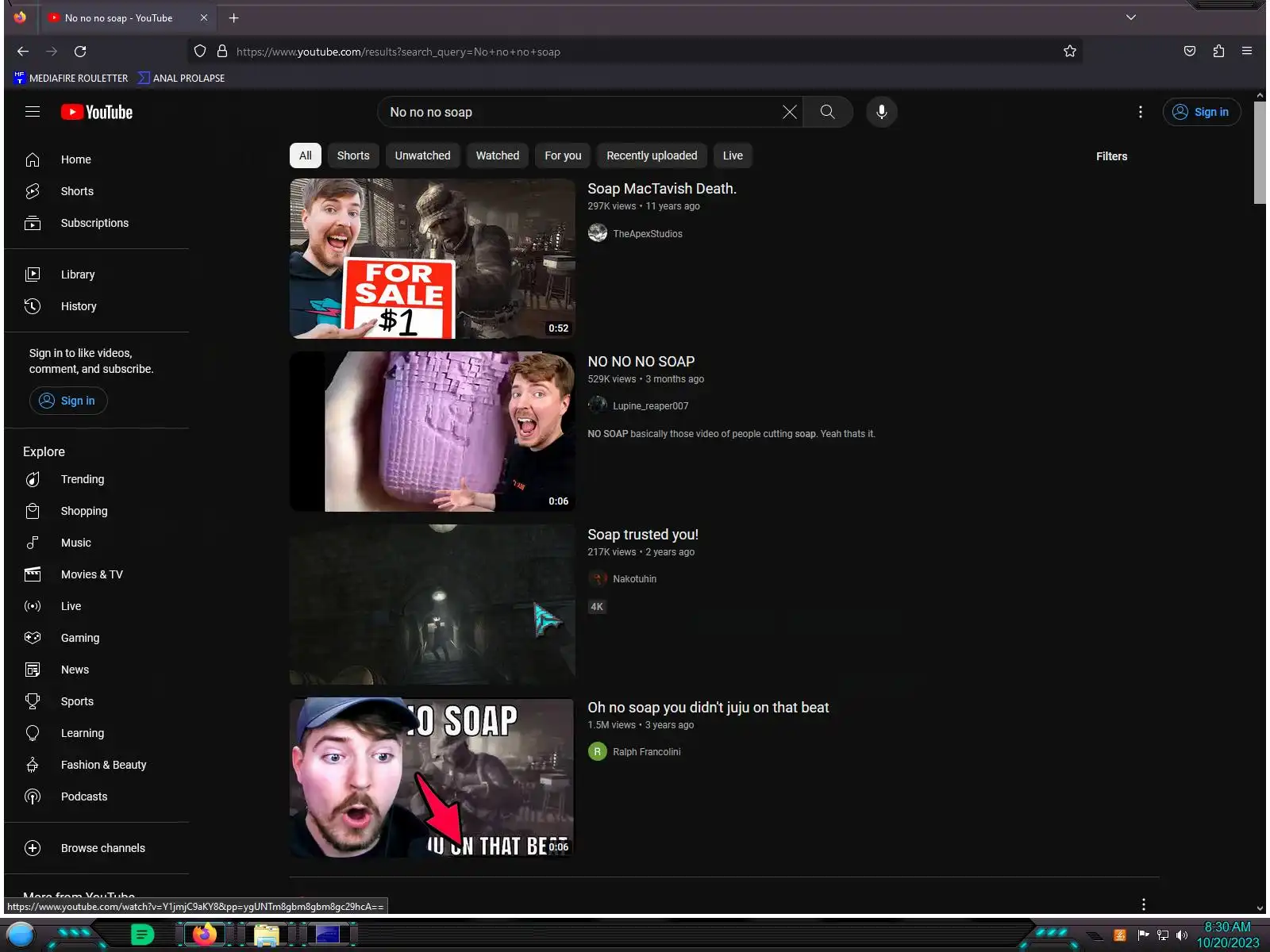Open the search Filters panel
1270x952 pixels.
pos(1111,156)
